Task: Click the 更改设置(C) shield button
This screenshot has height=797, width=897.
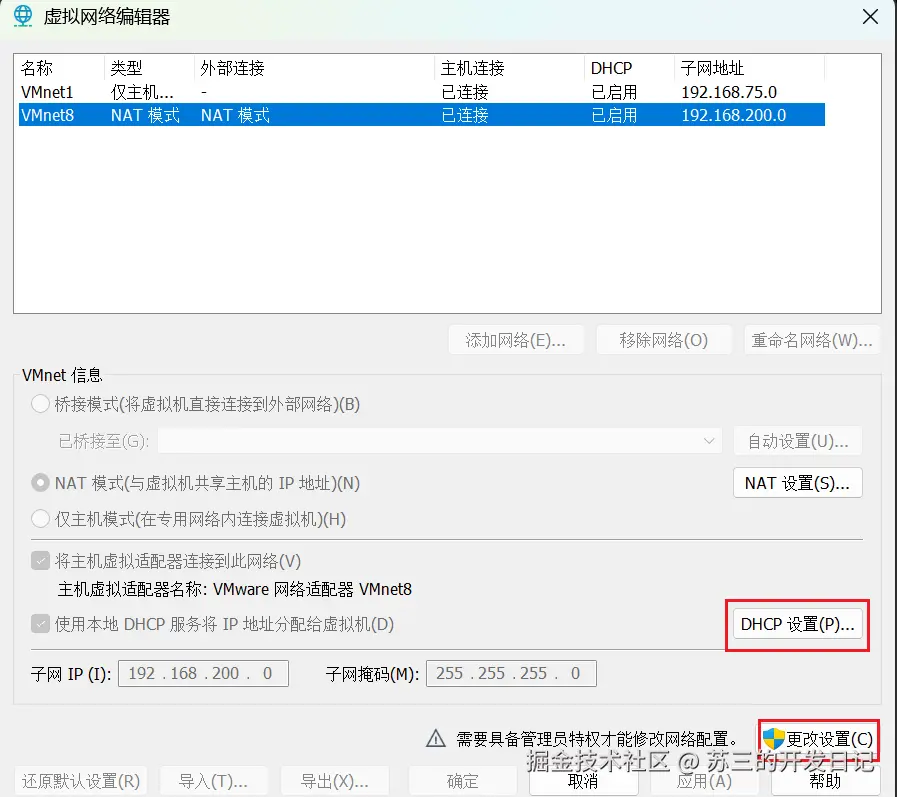Action: (819, 739)
